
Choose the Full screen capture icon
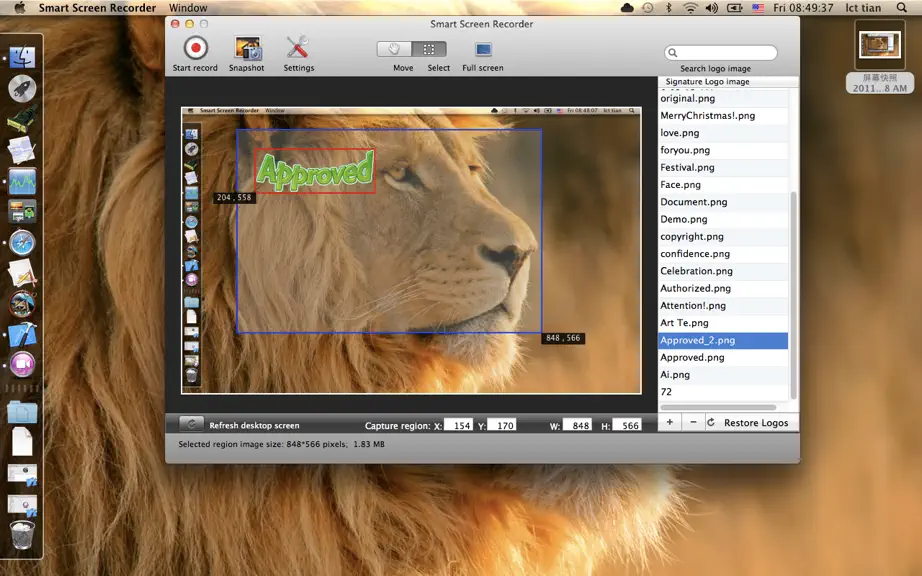tap(483, 49)
